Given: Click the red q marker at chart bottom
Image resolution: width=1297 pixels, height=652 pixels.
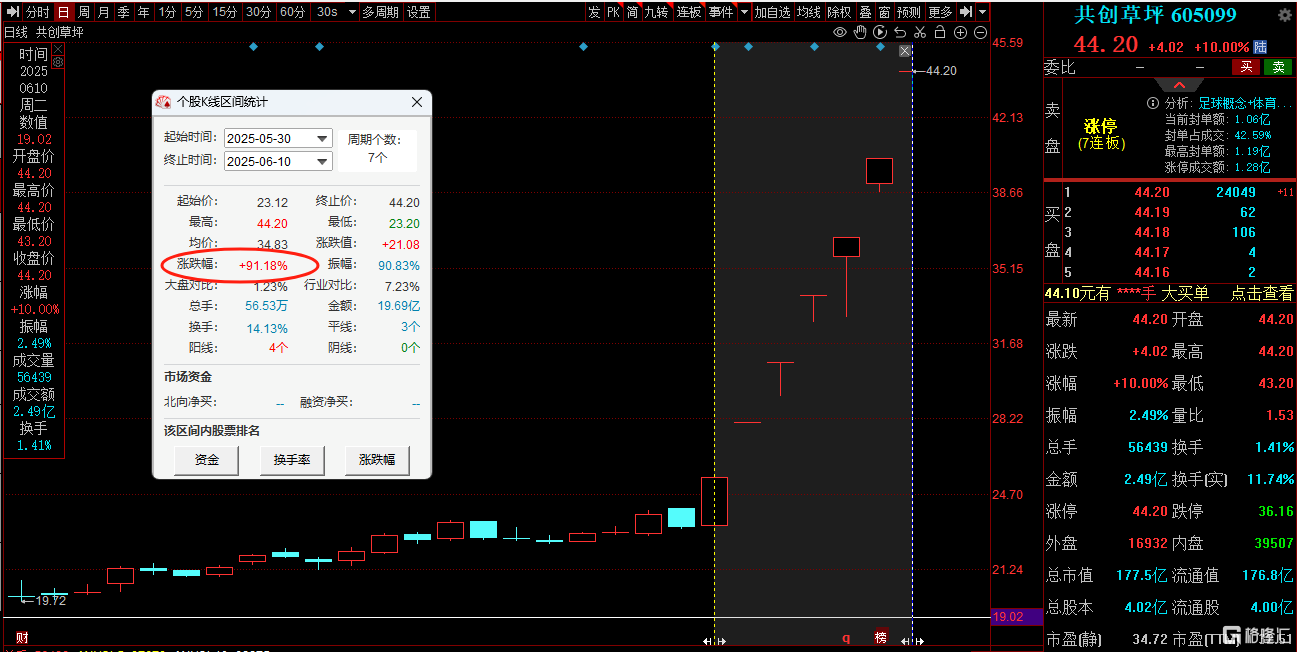Looking at the screenshot, I should click(845, 637).
